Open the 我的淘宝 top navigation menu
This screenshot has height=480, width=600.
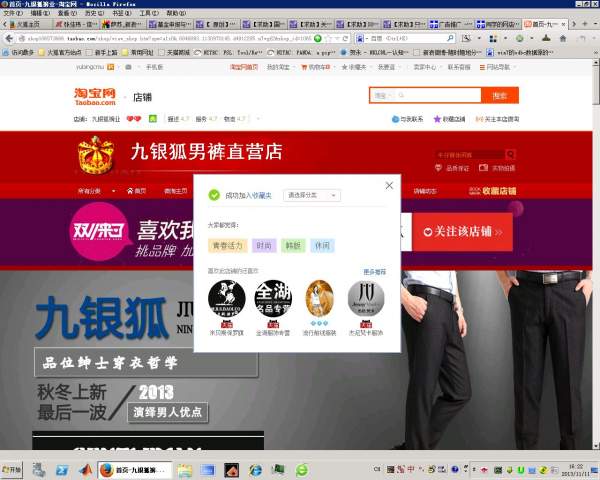[x=280, y=67]
